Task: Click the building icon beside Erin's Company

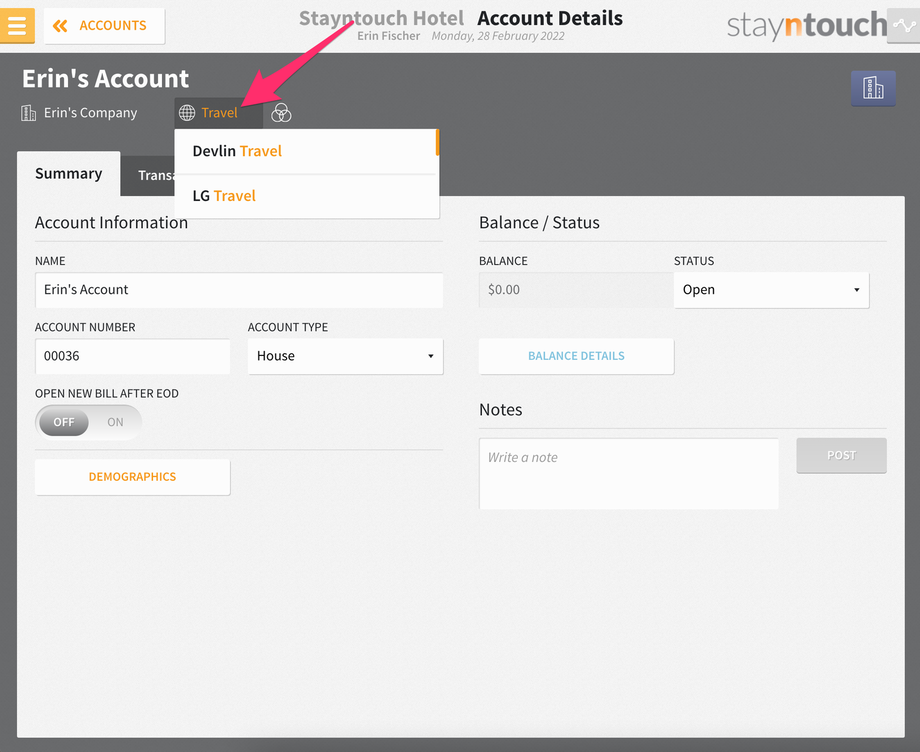Action: [28, 113]
